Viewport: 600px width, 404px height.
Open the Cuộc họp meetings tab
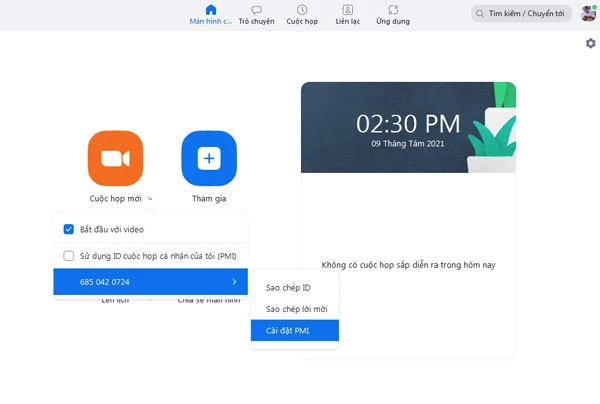point(302,15)
